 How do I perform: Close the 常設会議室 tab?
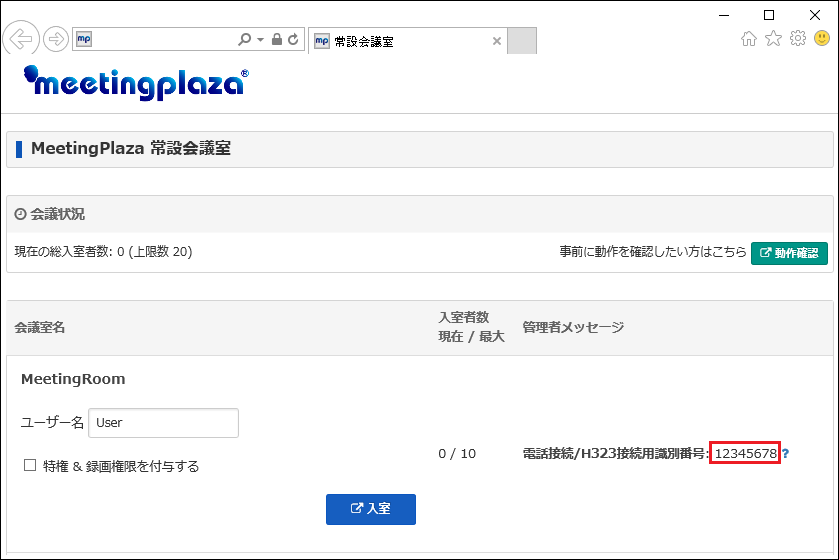pos(497,41)
